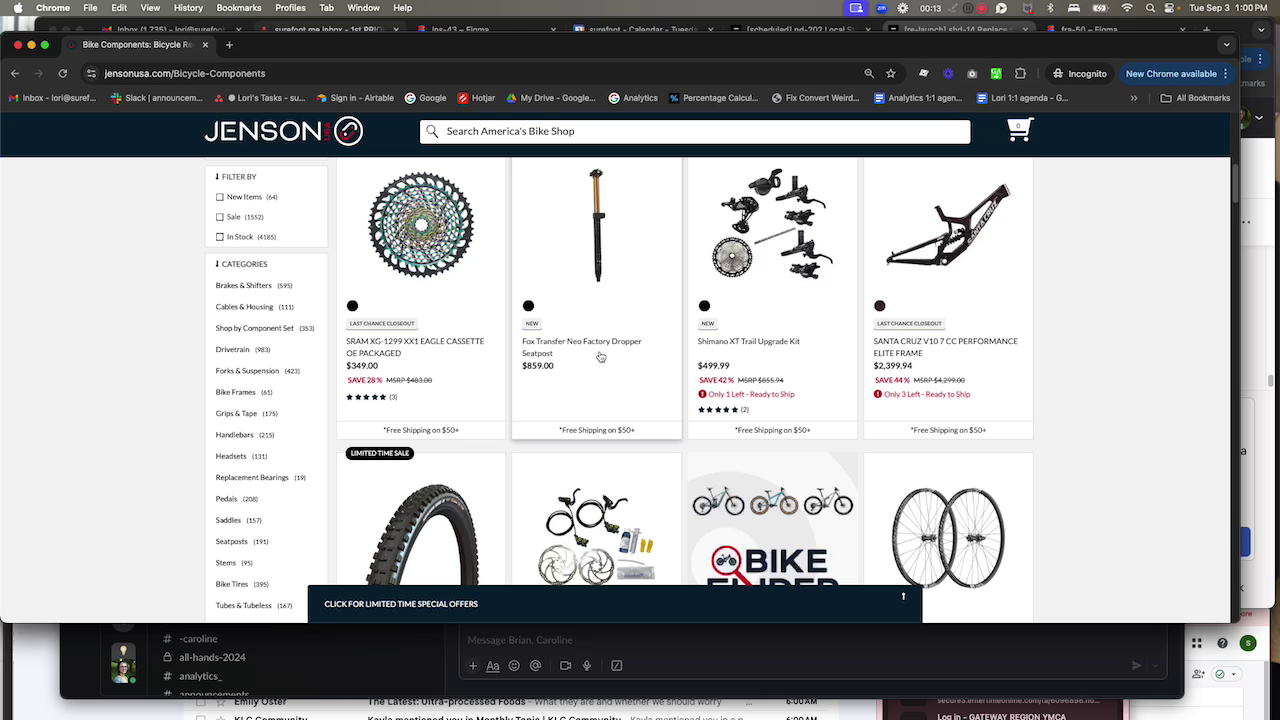The height and width of the screenshot is (720, 1280).
Task: Click the slash shortcuts icon in Slack composer
Action: (x=616, y=666)
